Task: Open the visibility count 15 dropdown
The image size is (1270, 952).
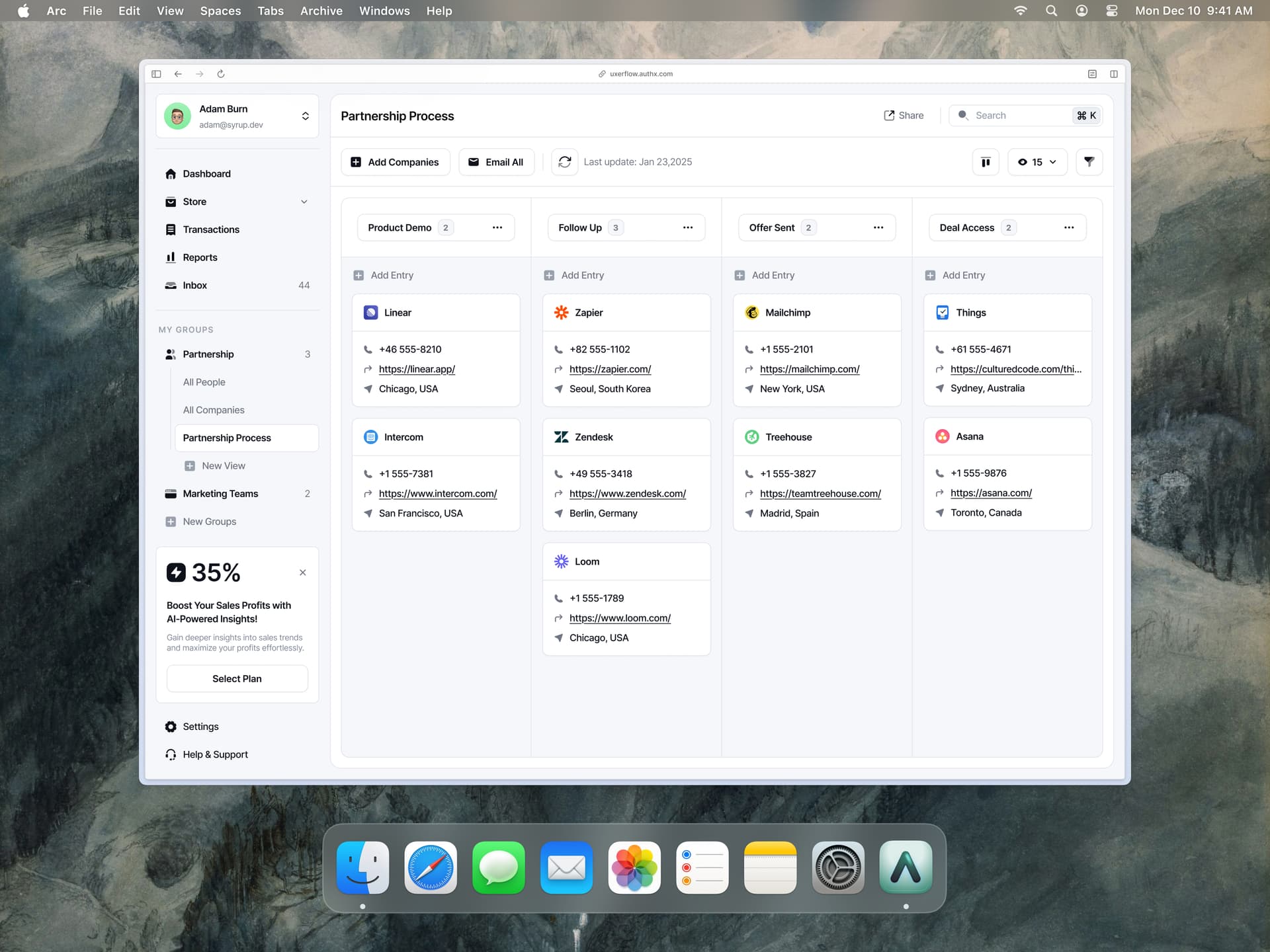Action: click(1037, 162)
